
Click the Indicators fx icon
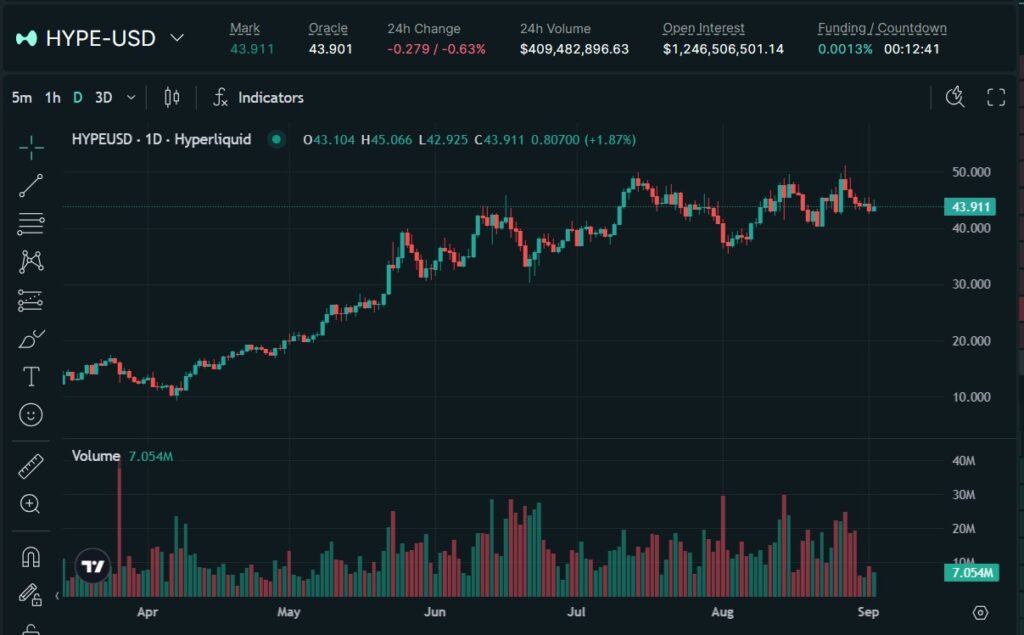pyautogui.click(x=220, y=97)
